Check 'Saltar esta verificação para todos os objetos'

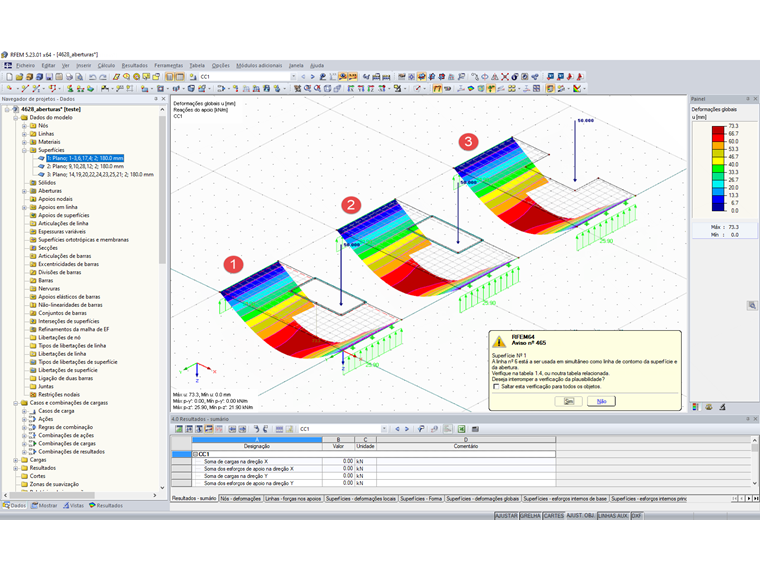496,387
